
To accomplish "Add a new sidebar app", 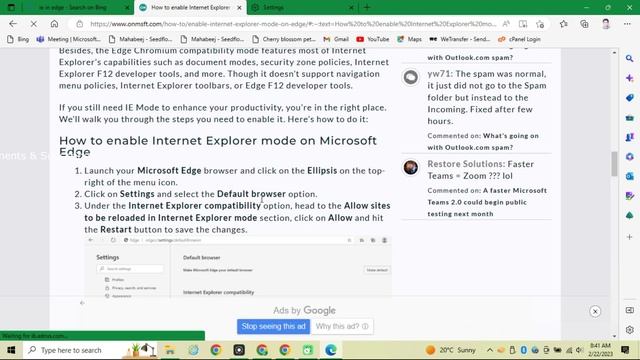I will coord(629,237).
